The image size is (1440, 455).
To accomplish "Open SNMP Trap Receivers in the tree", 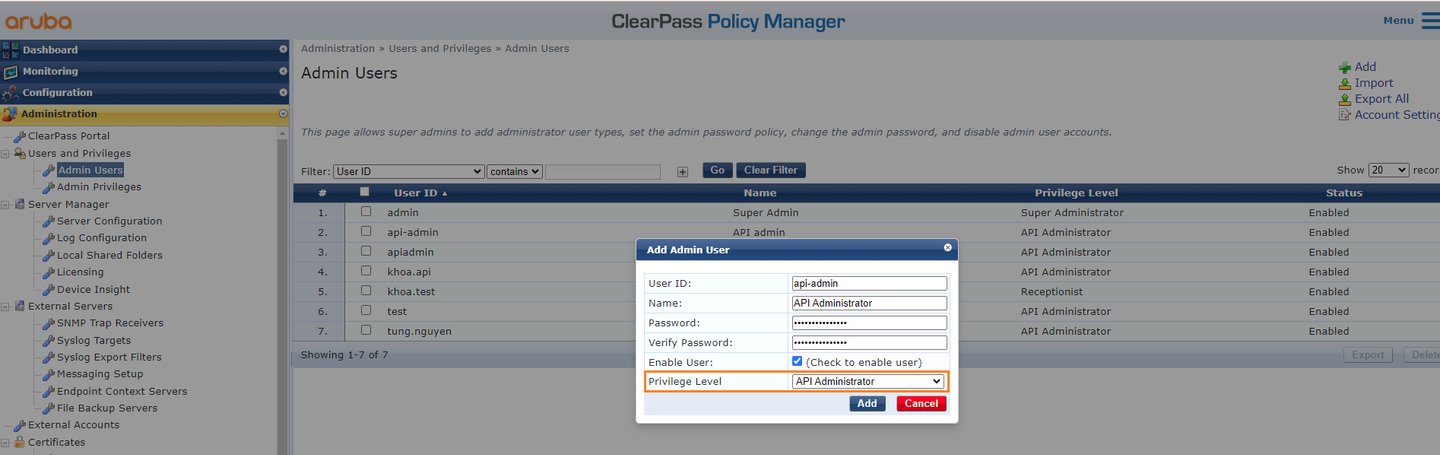I will (x=110, y=323).
